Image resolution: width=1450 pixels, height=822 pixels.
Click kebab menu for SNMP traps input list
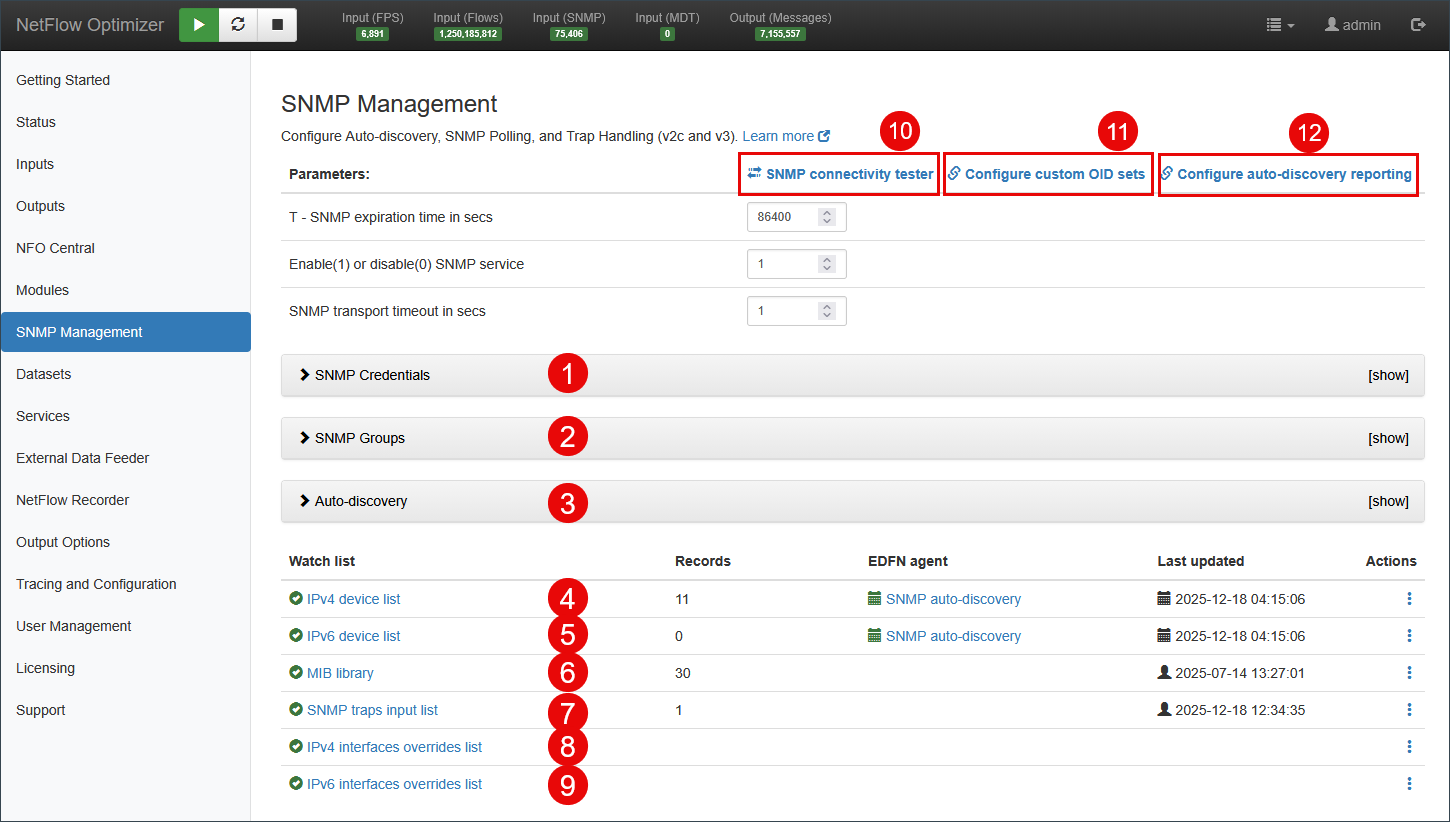point(1409,710)
